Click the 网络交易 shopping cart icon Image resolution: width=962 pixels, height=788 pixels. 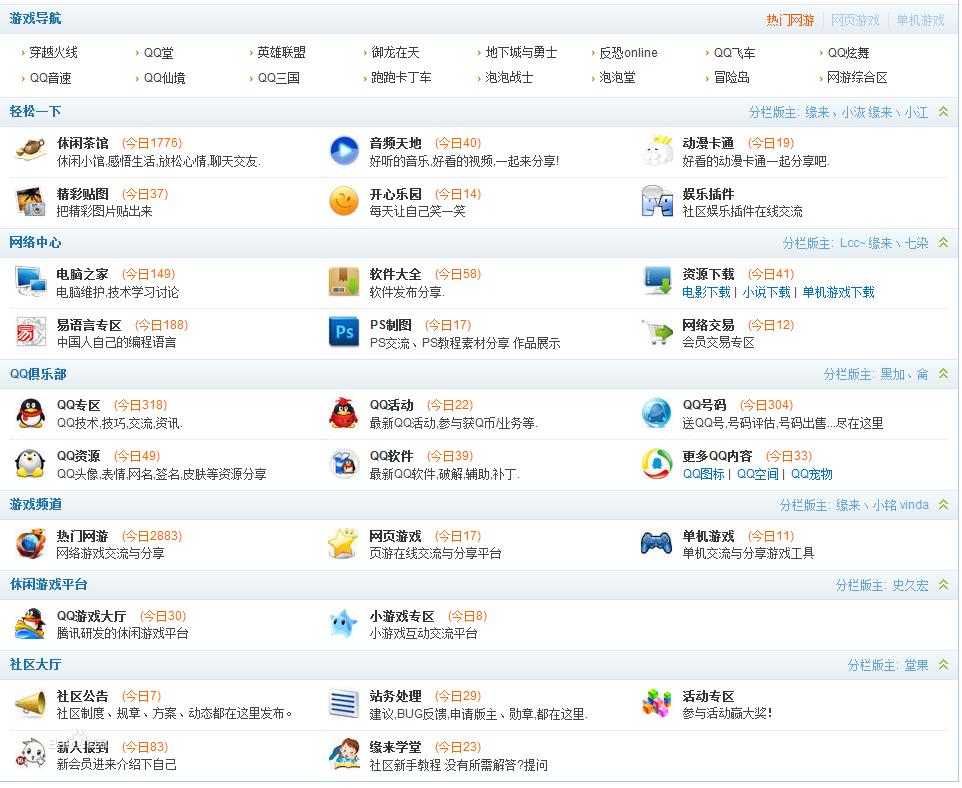[x=657, y=333]
